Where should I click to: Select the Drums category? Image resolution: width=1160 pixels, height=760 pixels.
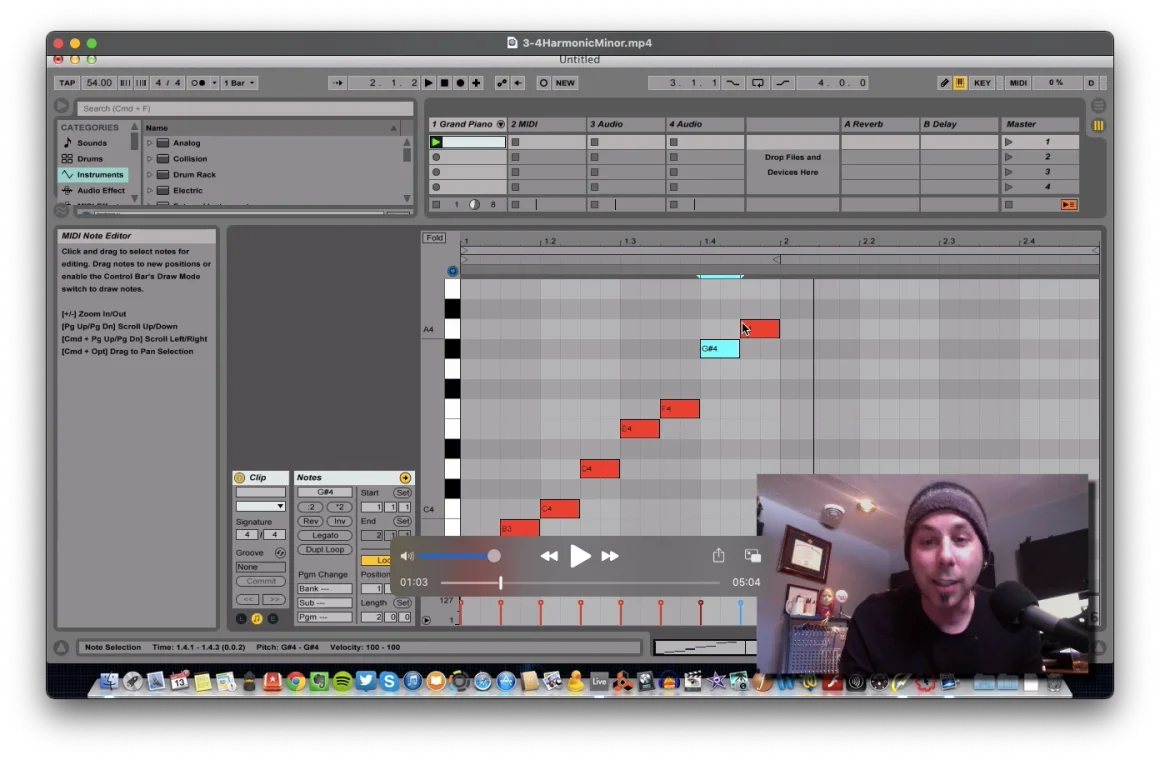pos(92,158)
